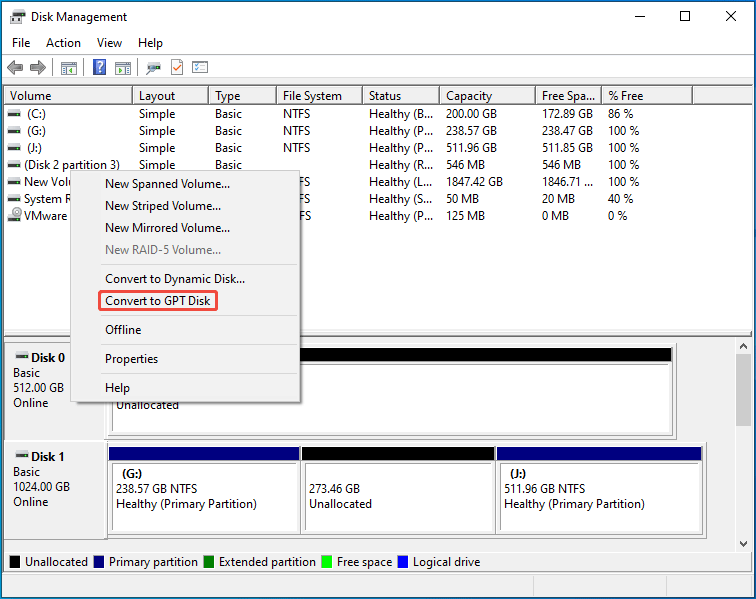Click the 200.00 GB capacity cell
The width and height of the screenshot is (756, 599).
[x=471, y=114]
